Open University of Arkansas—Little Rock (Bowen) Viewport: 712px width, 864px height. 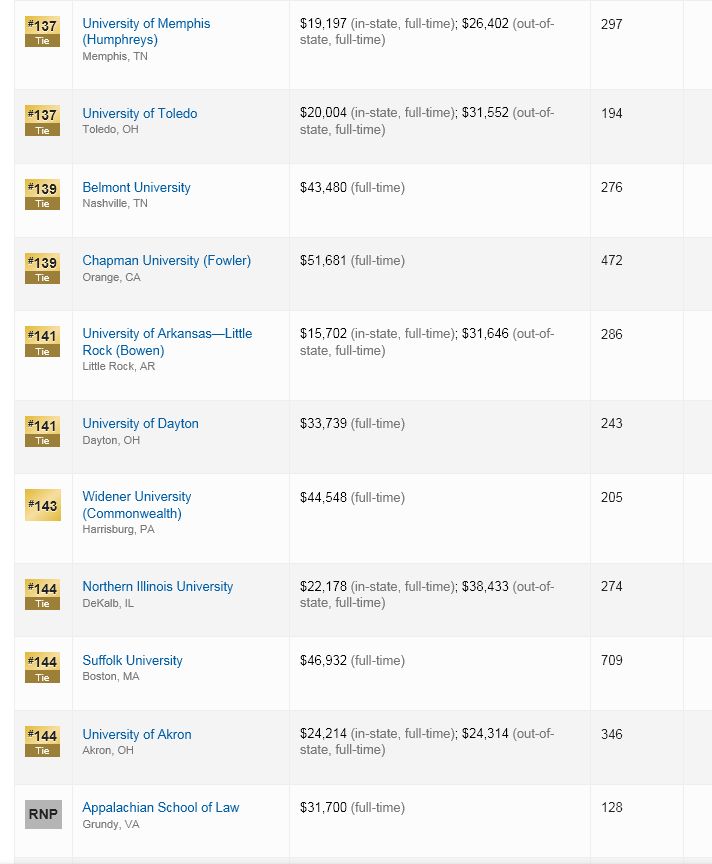pos(167,342)
